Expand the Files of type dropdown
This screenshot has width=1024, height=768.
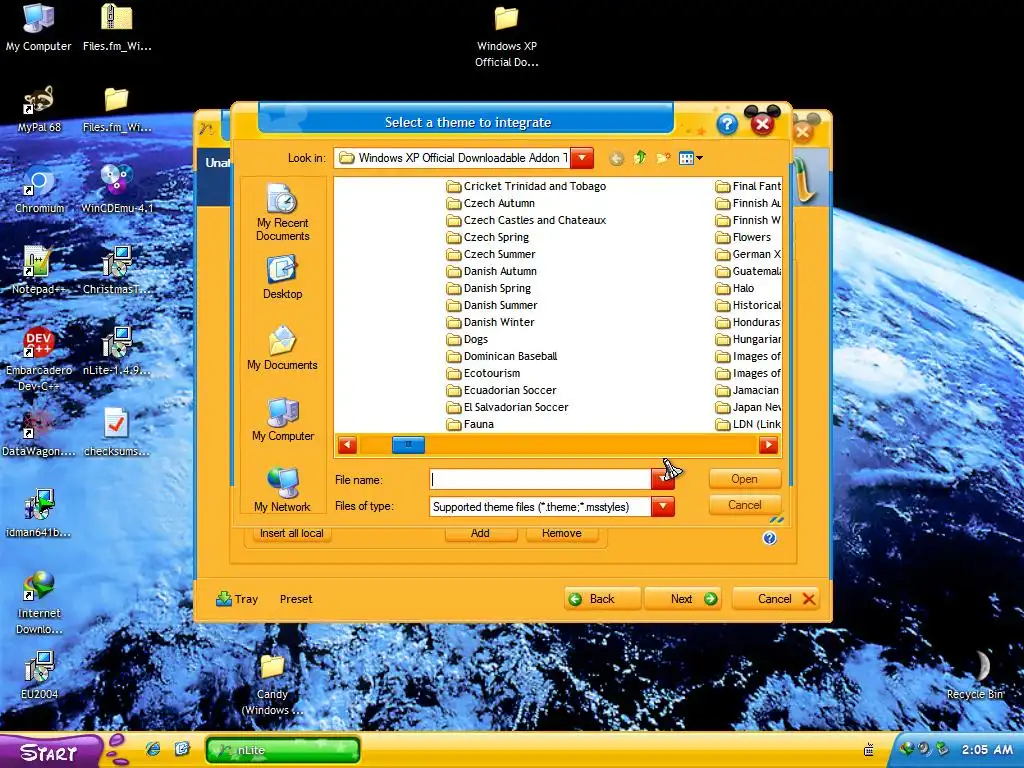662,507
